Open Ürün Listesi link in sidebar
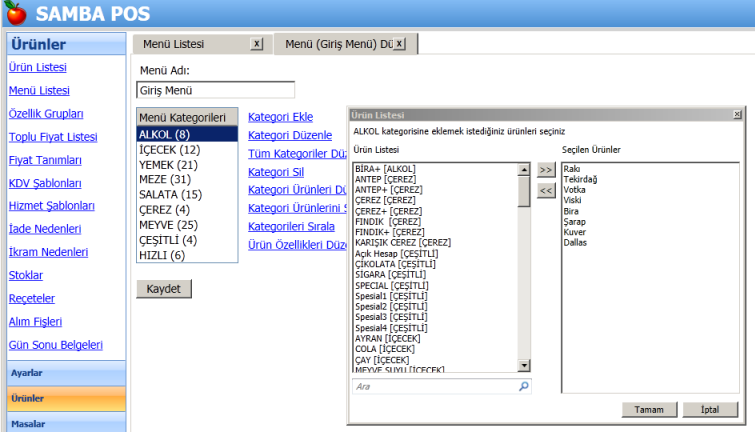Screen dimensions: 755x432 (x=38, y=67)
